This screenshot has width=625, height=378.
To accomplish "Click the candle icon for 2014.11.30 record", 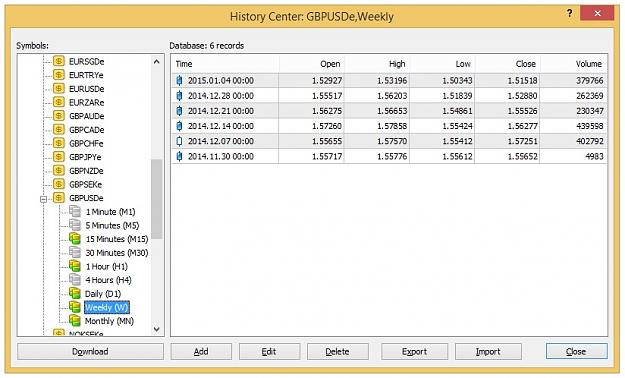I will pyautogui.click(x=179, y=156).
